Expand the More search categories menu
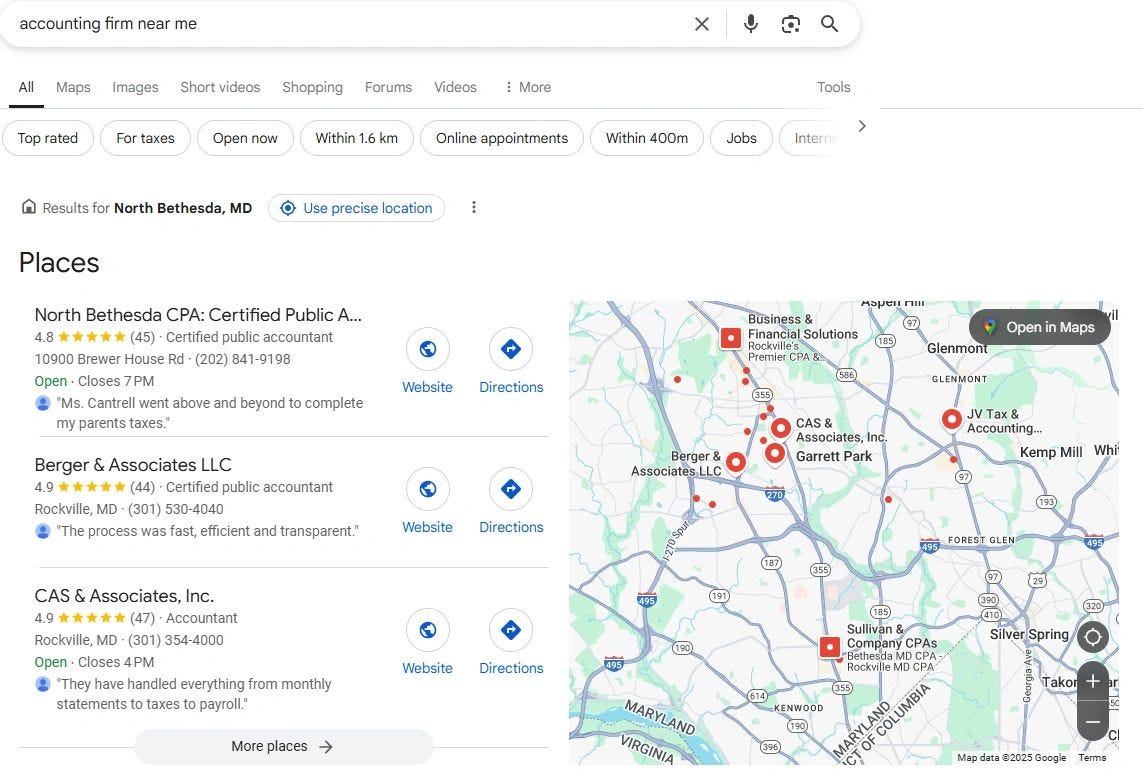1143x777 pixels. click(x=528, y=87)
